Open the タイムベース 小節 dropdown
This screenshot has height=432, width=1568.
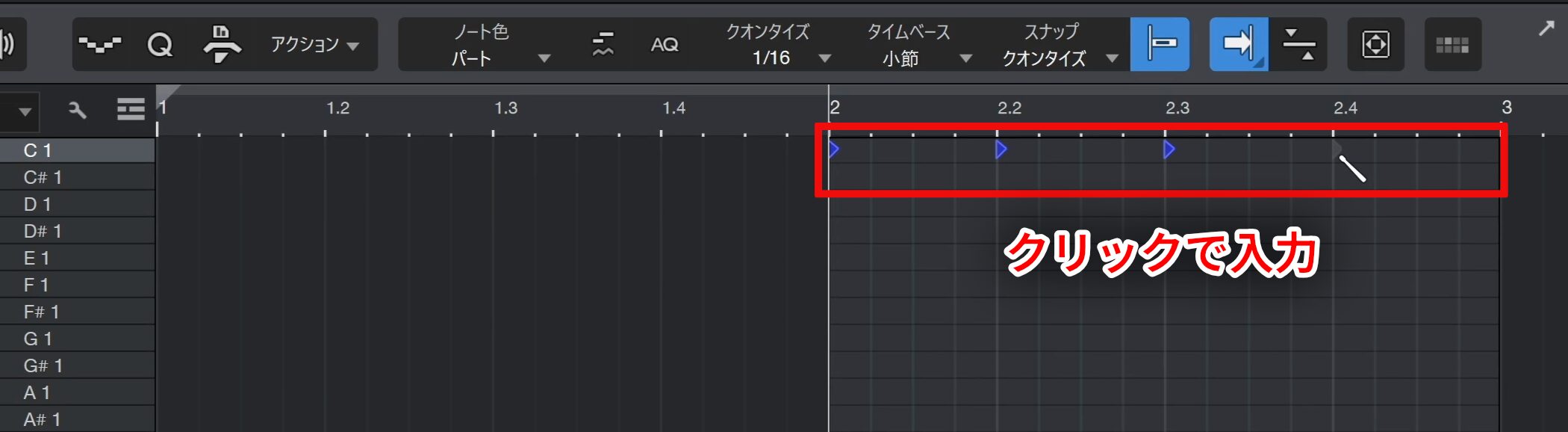pos(918,45)
